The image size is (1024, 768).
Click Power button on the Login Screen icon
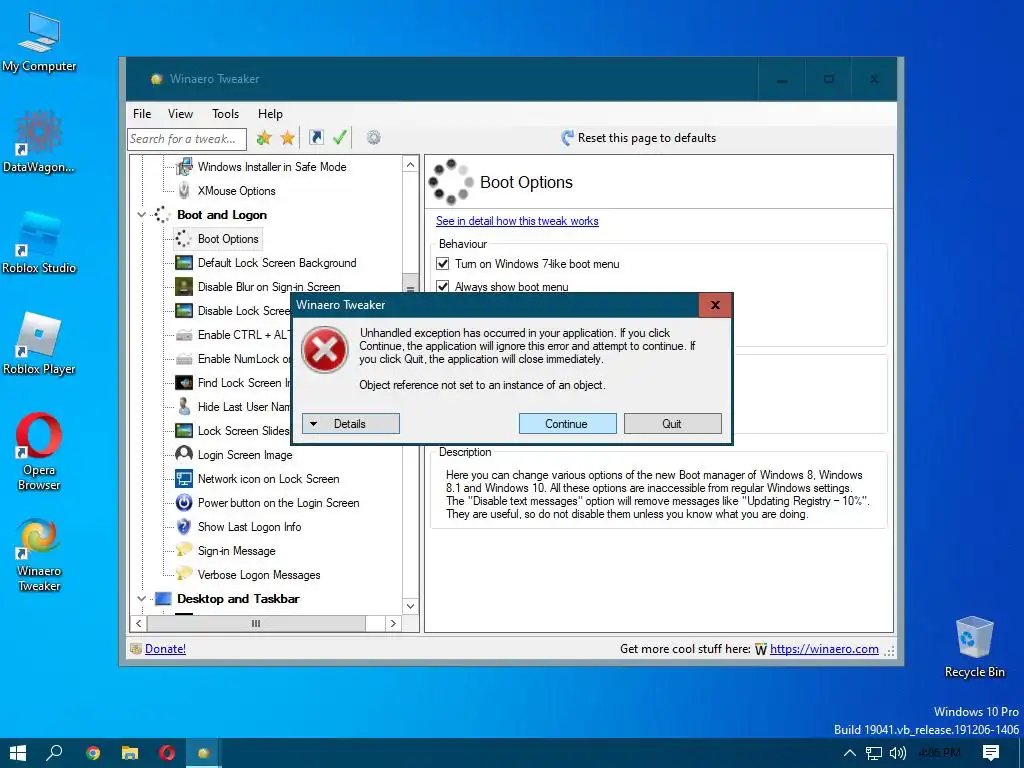pos(184,503)
